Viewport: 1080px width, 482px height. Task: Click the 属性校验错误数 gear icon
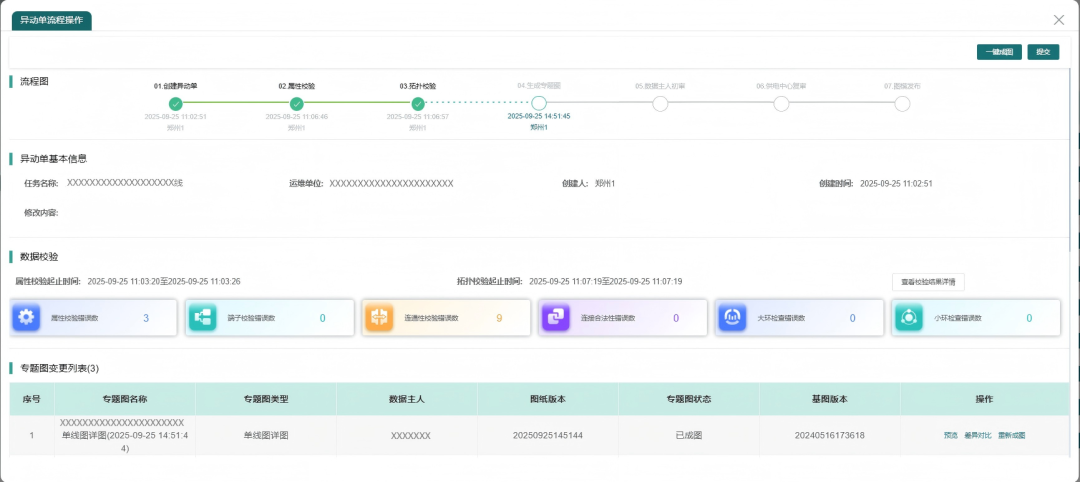point(25,318)
